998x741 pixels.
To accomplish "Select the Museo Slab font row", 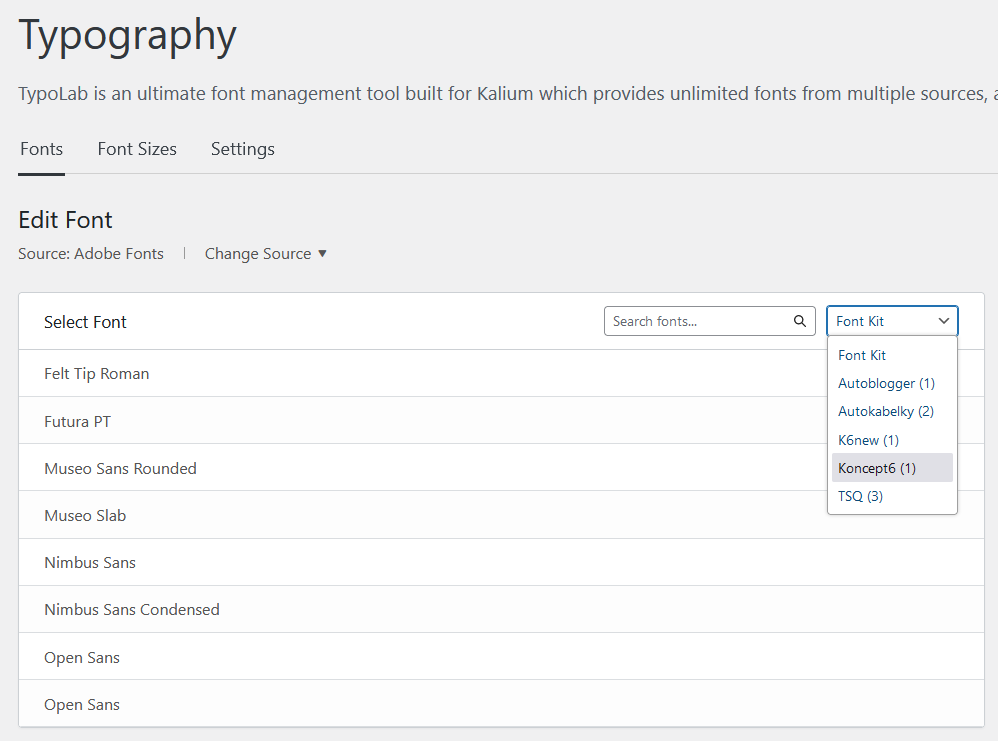I will [x=85, y=516].
